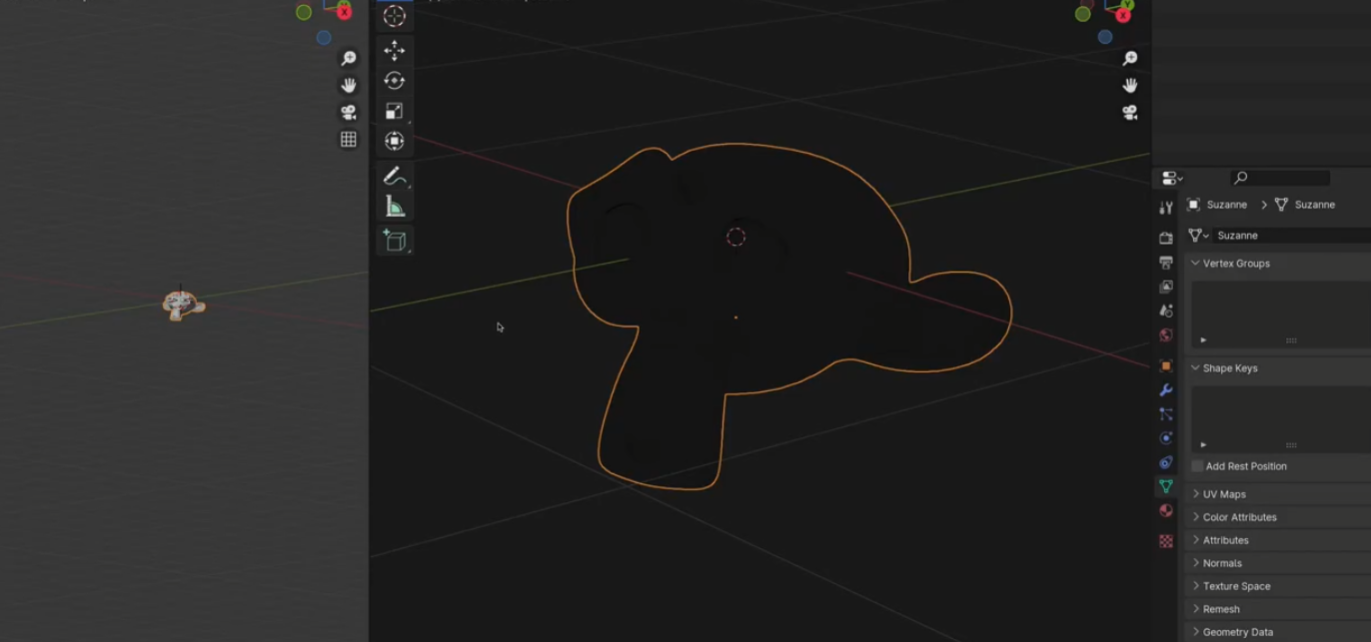Click zoom magnifier in left viewport
Image resolution: width=1371 pixels, height=642 pixels.
coord(348,59)
